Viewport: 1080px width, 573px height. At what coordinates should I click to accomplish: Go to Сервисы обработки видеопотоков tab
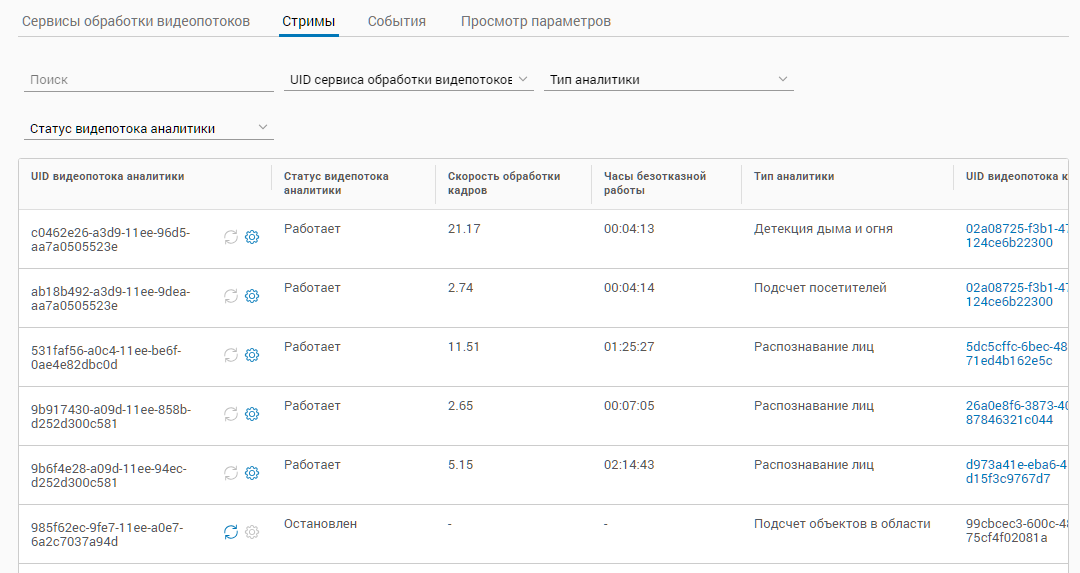[x=136, y=21]
